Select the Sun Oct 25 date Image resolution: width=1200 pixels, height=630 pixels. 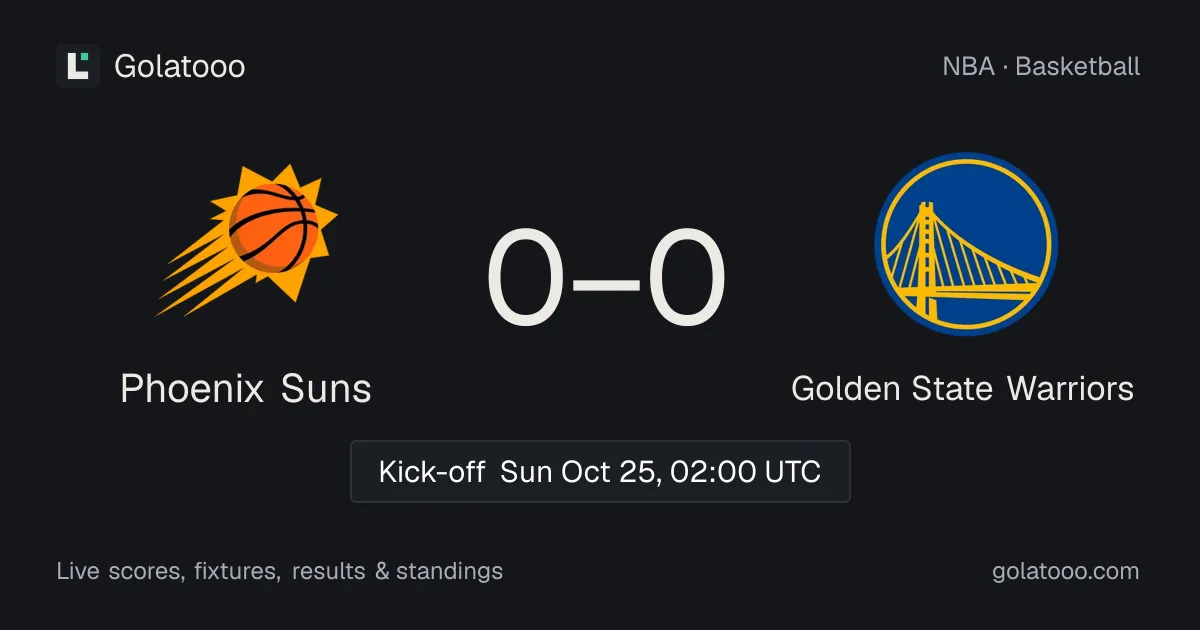click(581, 472)
